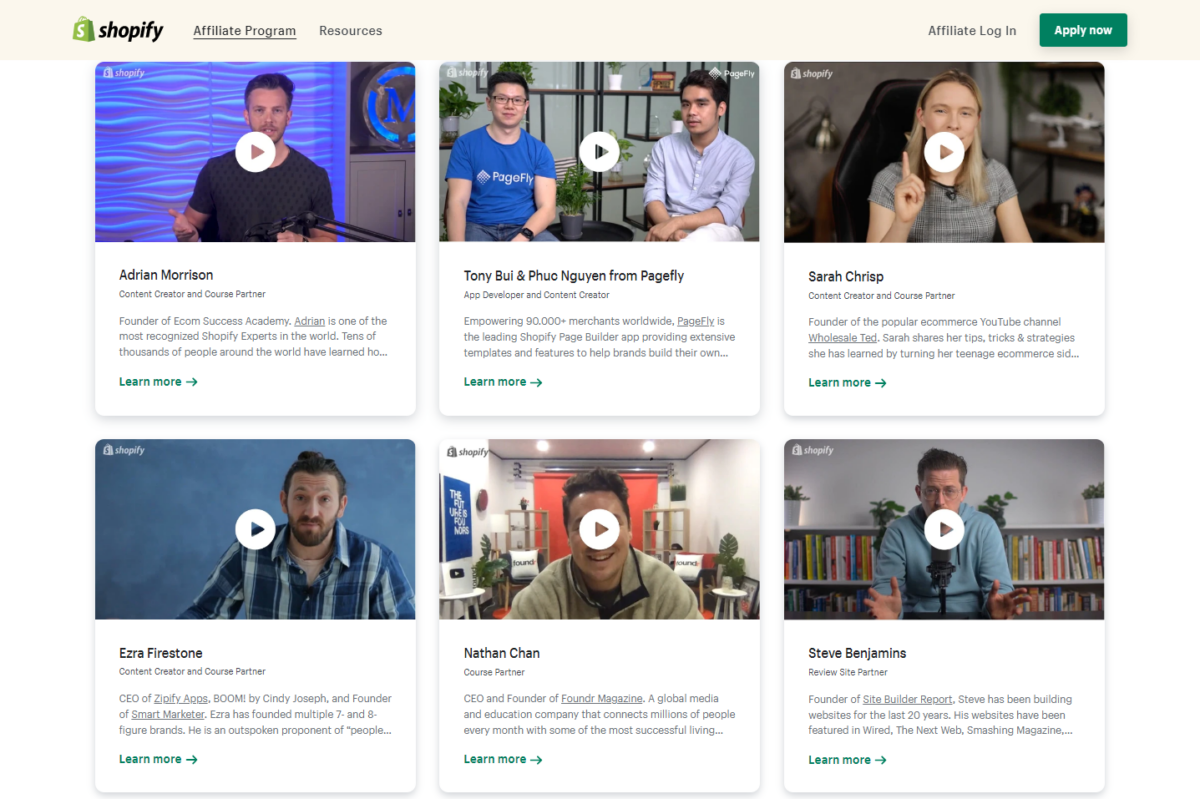This screenshot has height=799, width=1200.
Task: Play Nathan Chan's video
Action: (599, 528)
